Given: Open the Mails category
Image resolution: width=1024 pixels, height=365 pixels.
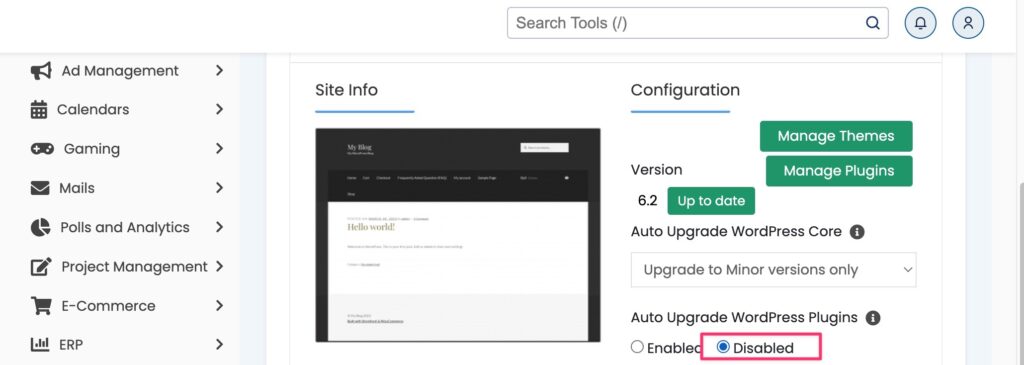Looking at the screenshot, I should tap(77, 188).
